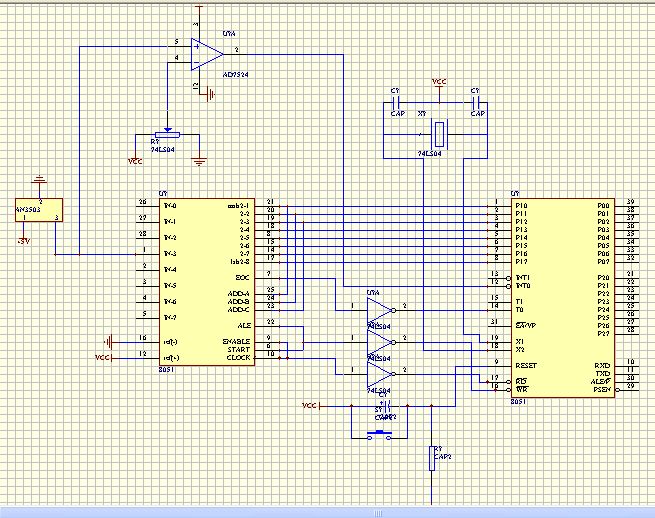
Task: Select the reset push-button switch symbol
Action: point(379,435)
